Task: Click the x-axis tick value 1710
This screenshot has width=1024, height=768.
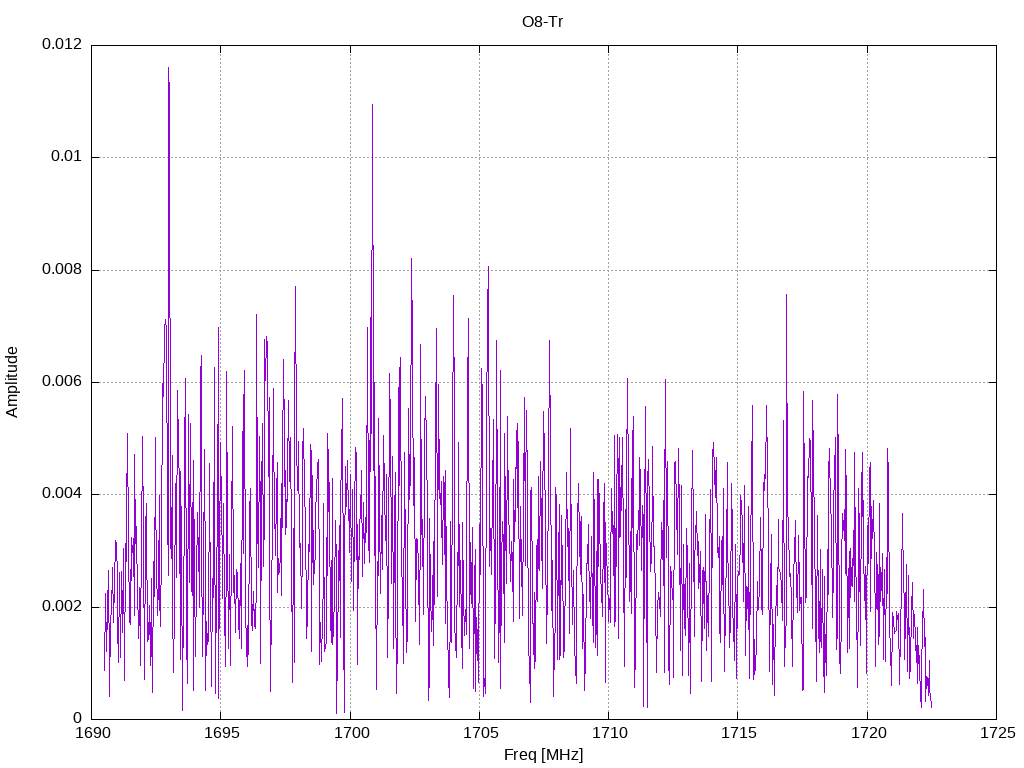Action: coord(609,733)
